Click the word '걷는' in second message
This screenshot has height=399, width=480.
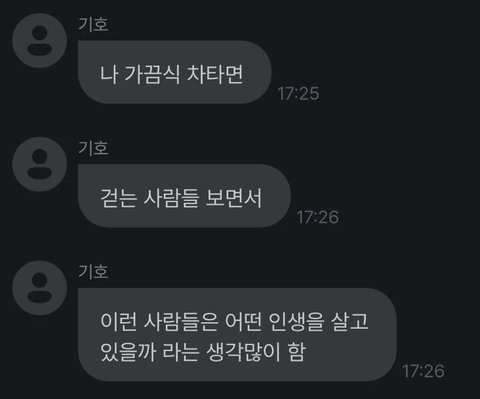[118, 198]
